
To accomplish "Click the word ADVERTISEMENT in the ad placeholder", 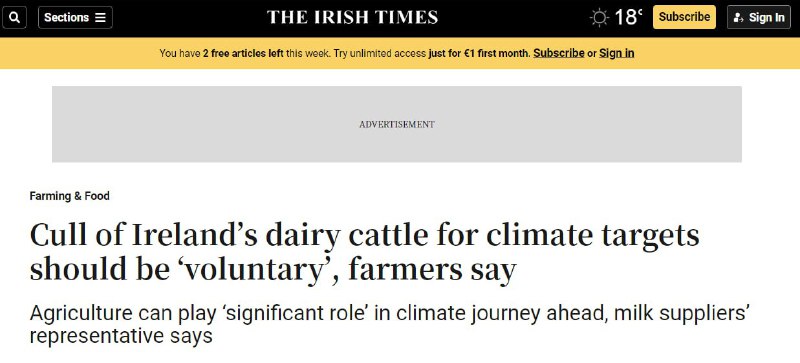I will (x=397, y=125).
